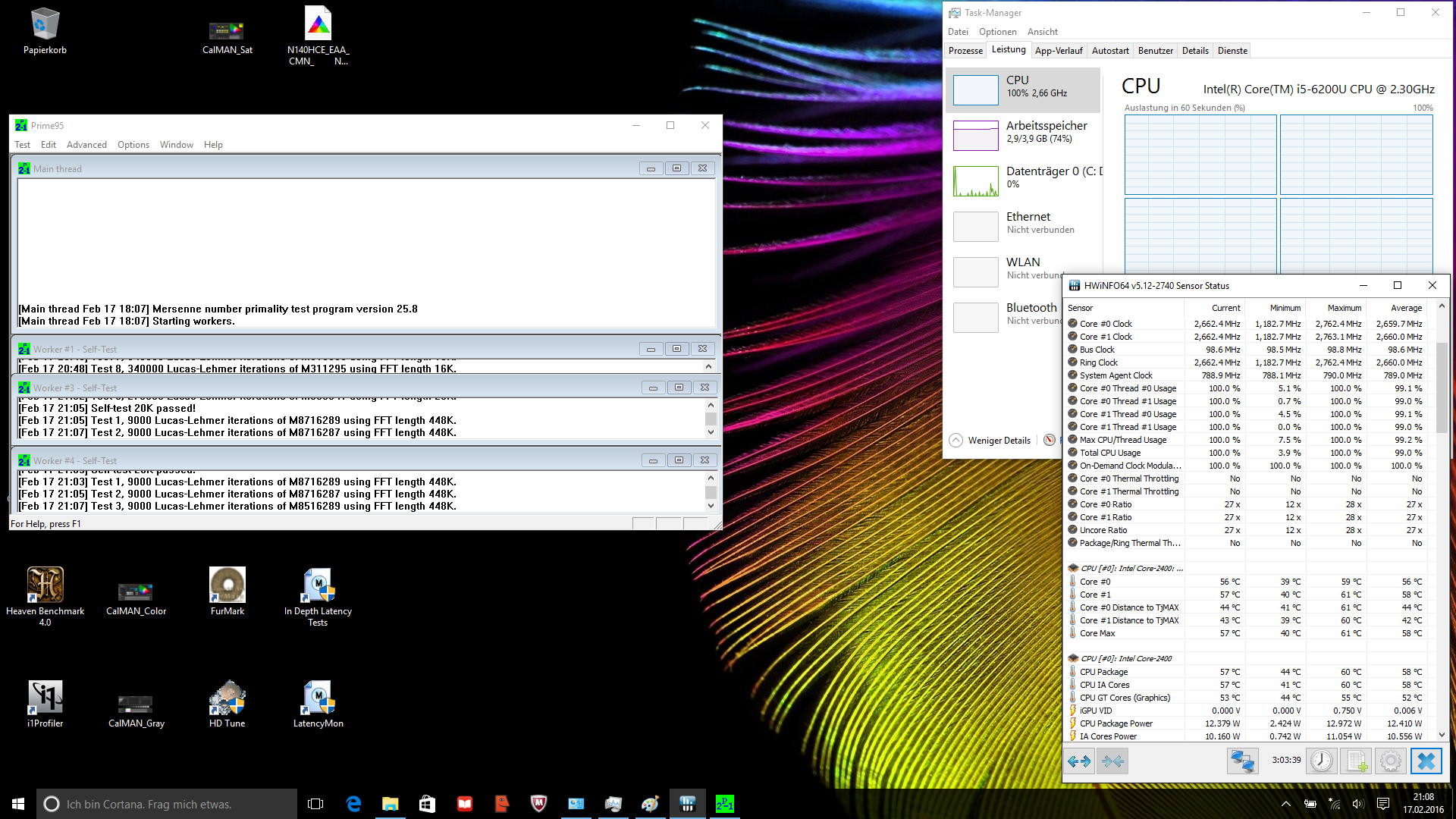Show hidden system tray icons chevron
This screenshot has width=1456, height=819.
[1285, 804]
